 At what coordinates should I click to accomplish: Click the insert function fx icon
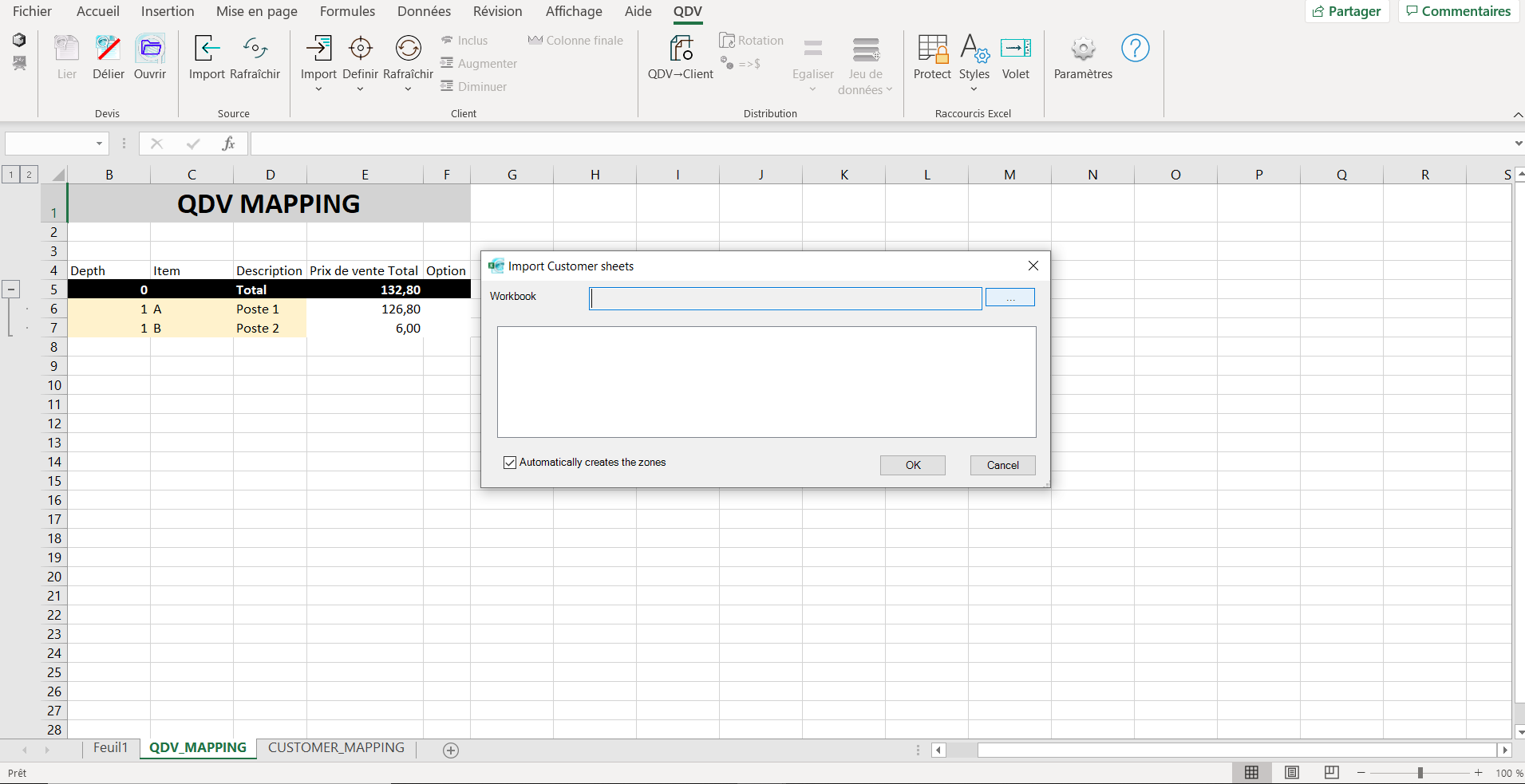tap(228, 144)
